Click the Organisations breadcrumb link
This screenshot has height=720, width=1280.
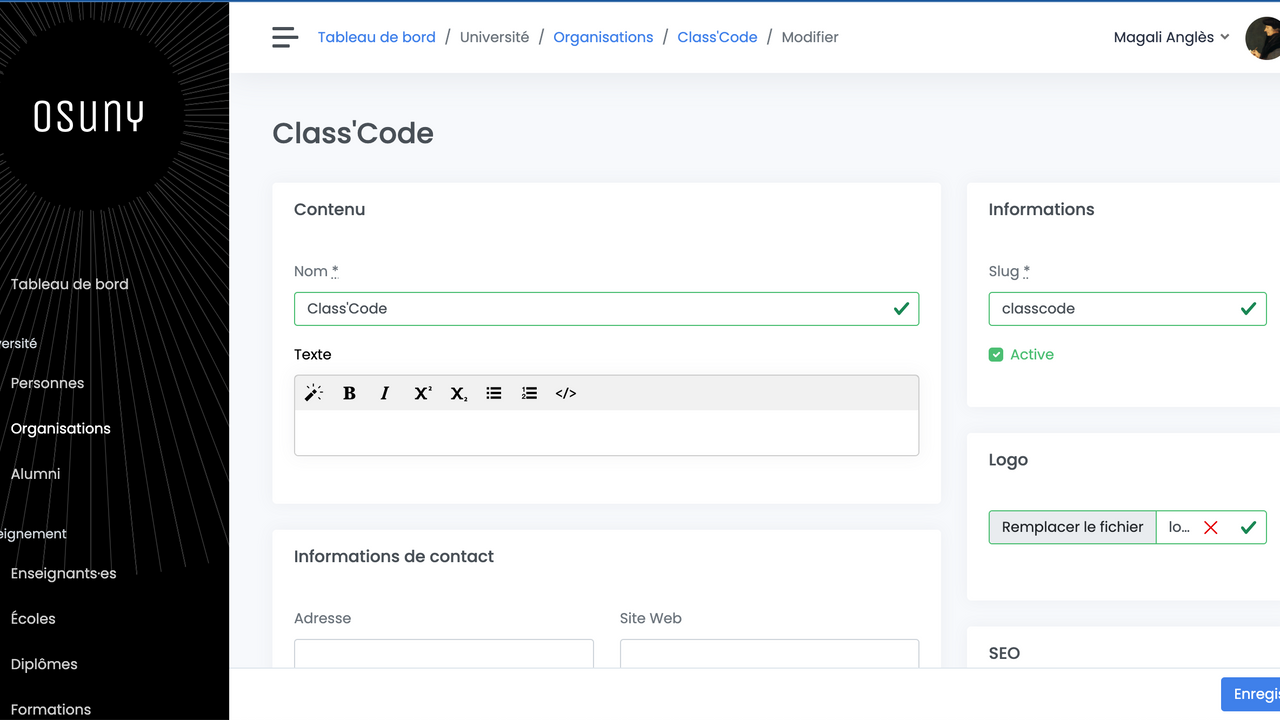(603, 37)
